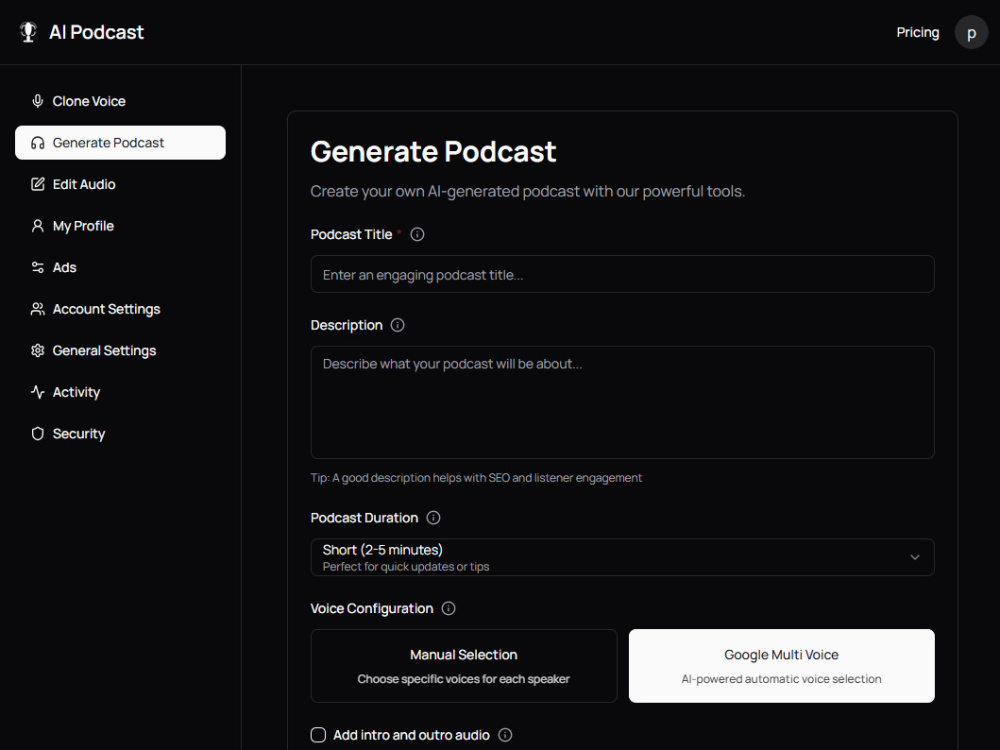
Task: Open the Podcast Duration dropdown
Action: (622, 557)
